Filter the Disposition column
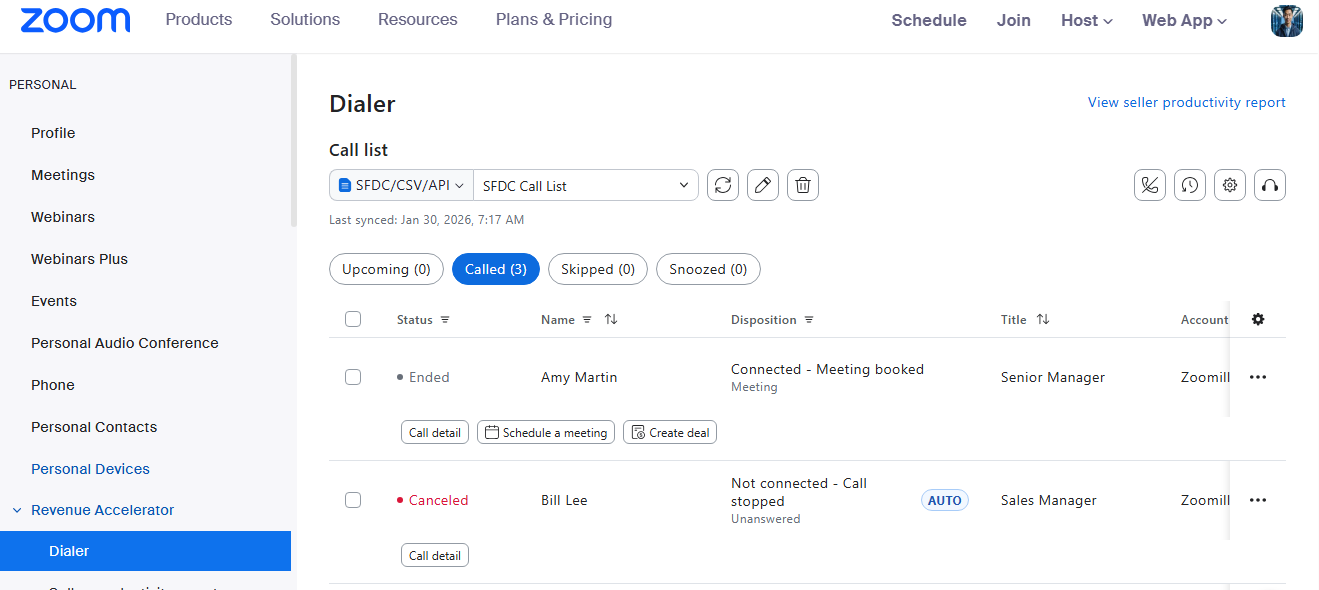1319x590 pixels. click(x=809, y=320)
